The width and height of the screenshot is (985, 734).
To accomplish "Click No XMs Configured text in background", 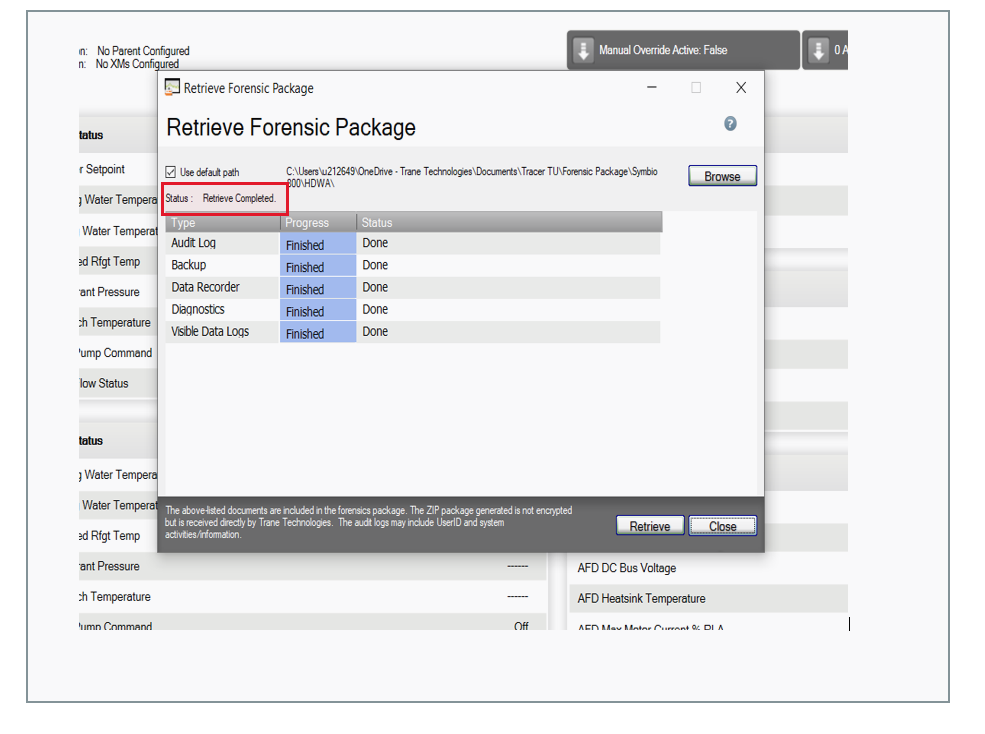I will pos(137,64).
